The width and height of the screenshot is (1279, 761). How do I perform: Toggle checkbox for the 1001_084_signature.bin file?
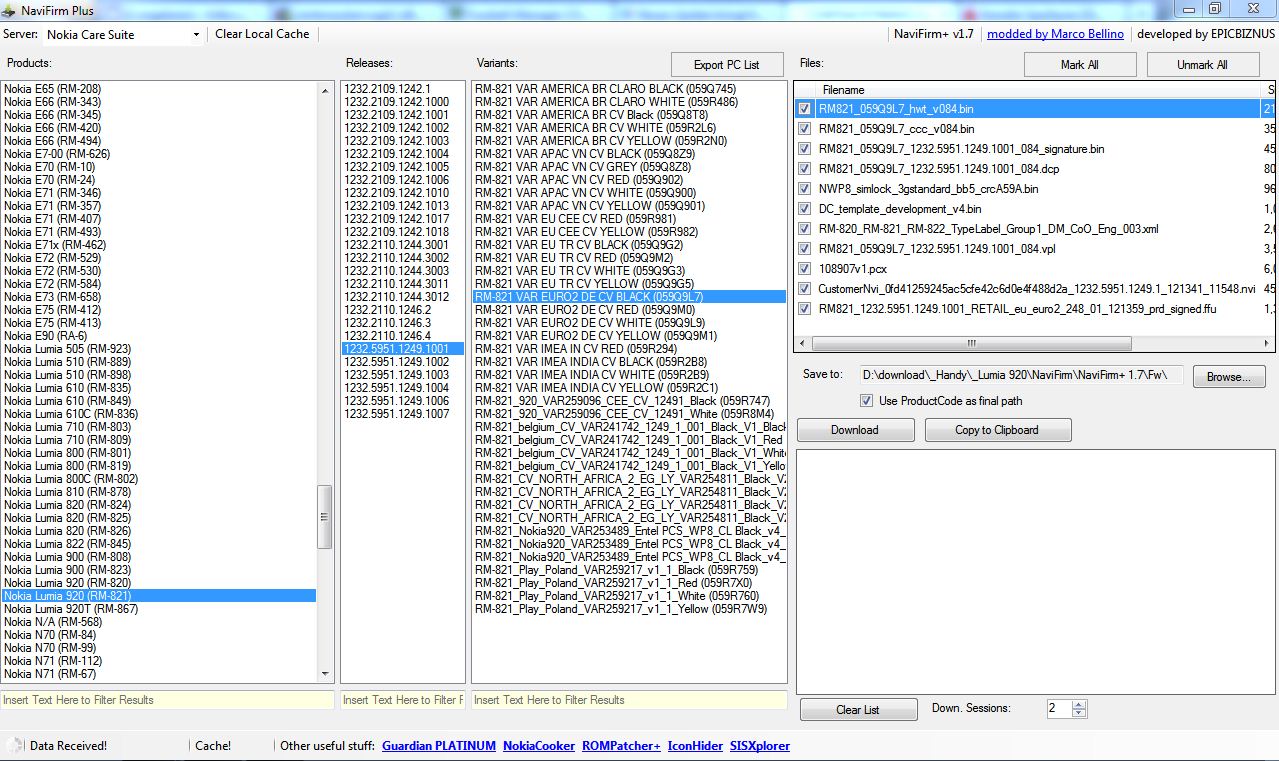[x=805, y=149]
